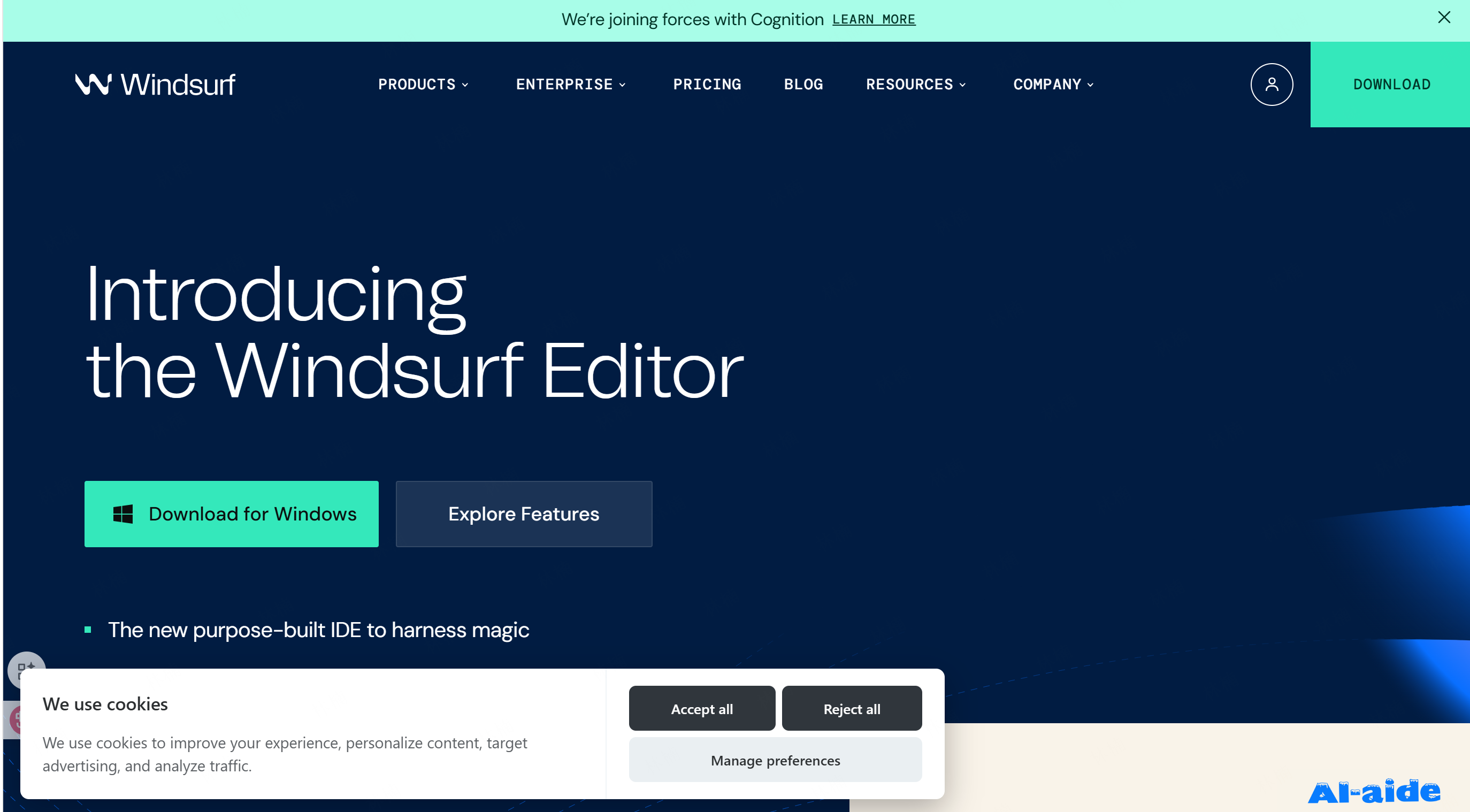
Task: Click the 'Introducing the Windsurf Editor' headline
Action: 414,332
